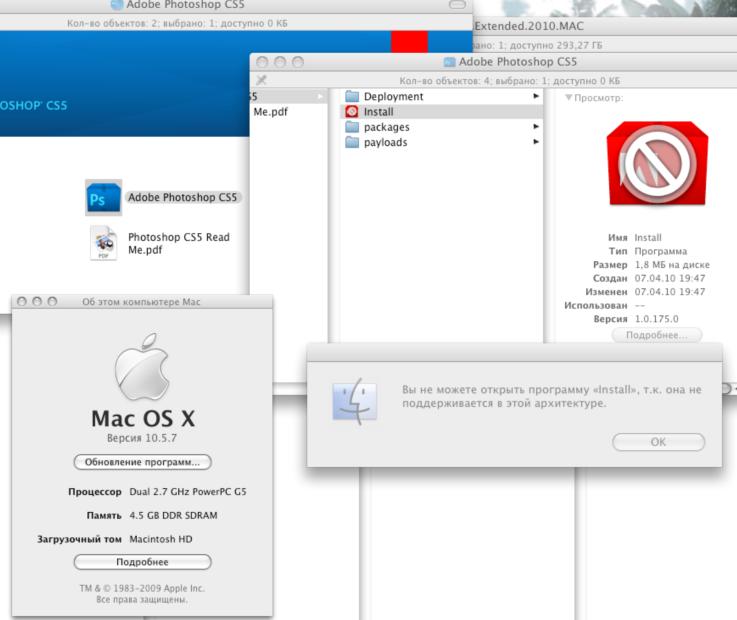737x620 pixels.
Task: Click the Apple logo in About This Mac
Action: point(142,366)
